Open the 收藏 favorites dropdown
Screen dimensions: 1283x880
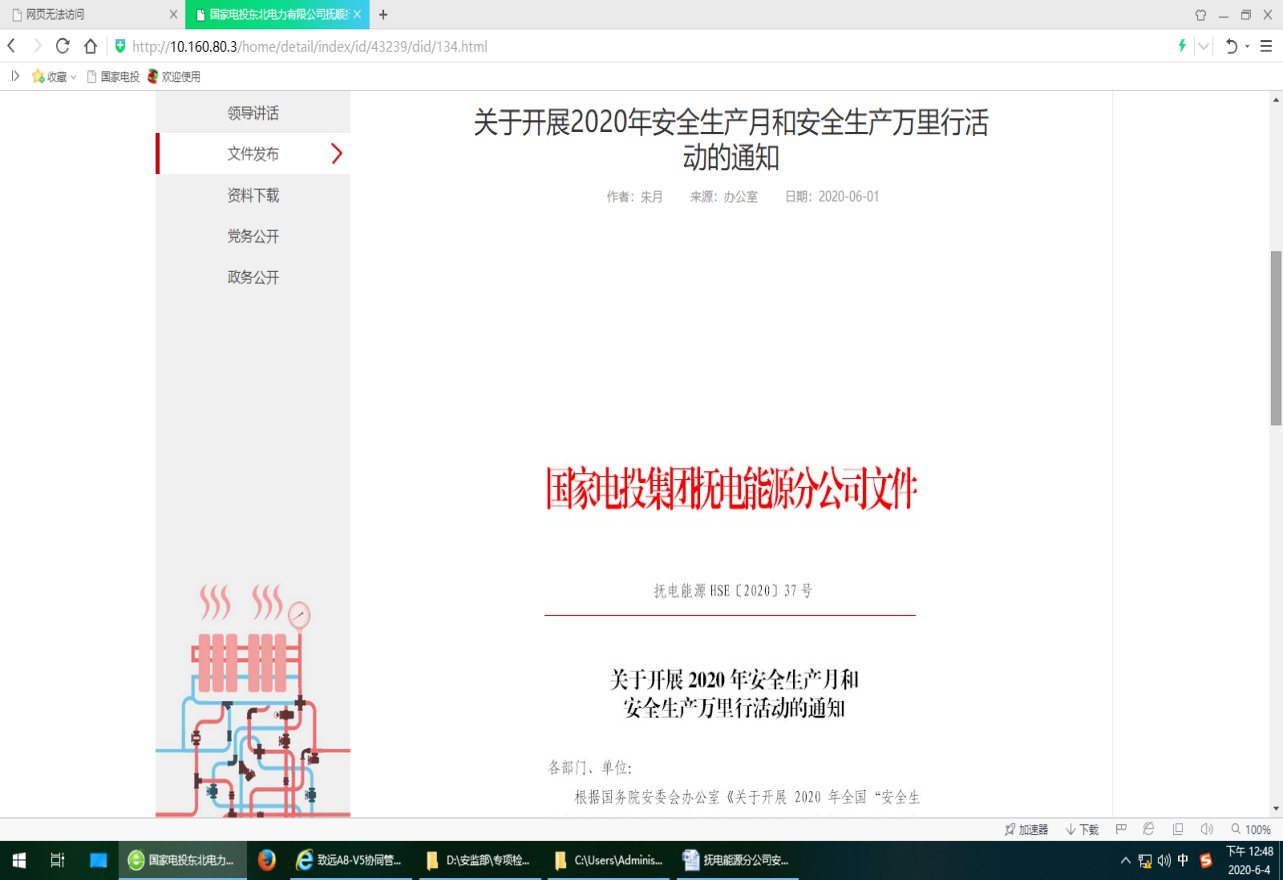click(54, 76)
